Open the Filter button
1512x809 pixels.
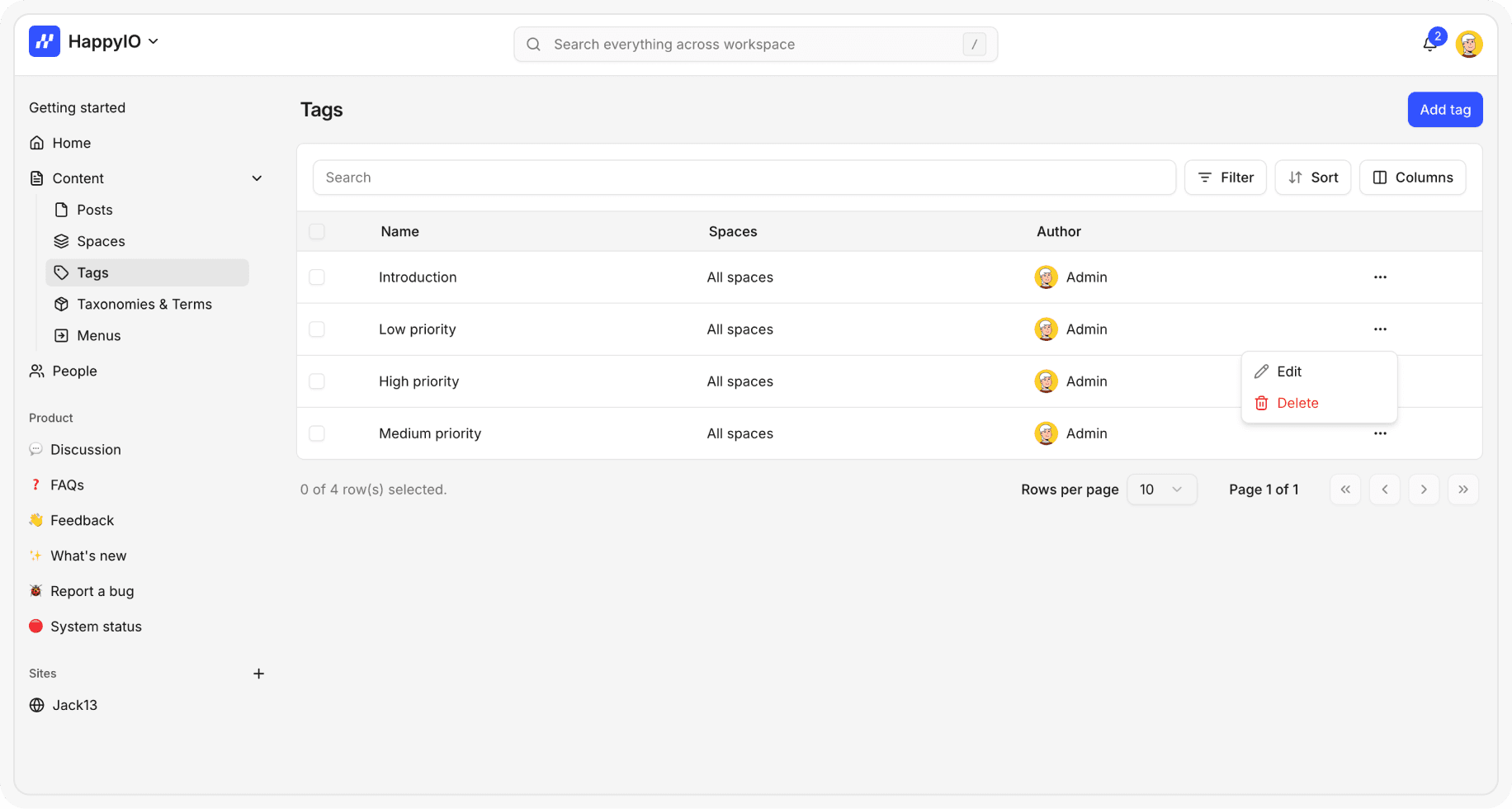[1225, 177]
